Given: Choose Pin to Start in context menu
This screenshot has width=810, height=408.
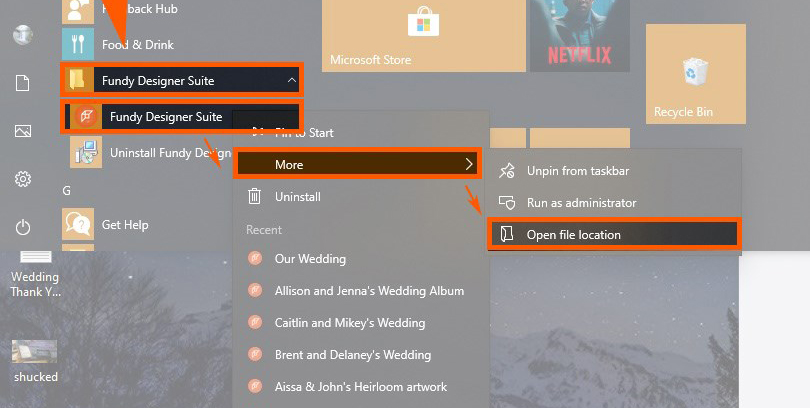Looking at the screenshot, I should click(x=361, y=133).
